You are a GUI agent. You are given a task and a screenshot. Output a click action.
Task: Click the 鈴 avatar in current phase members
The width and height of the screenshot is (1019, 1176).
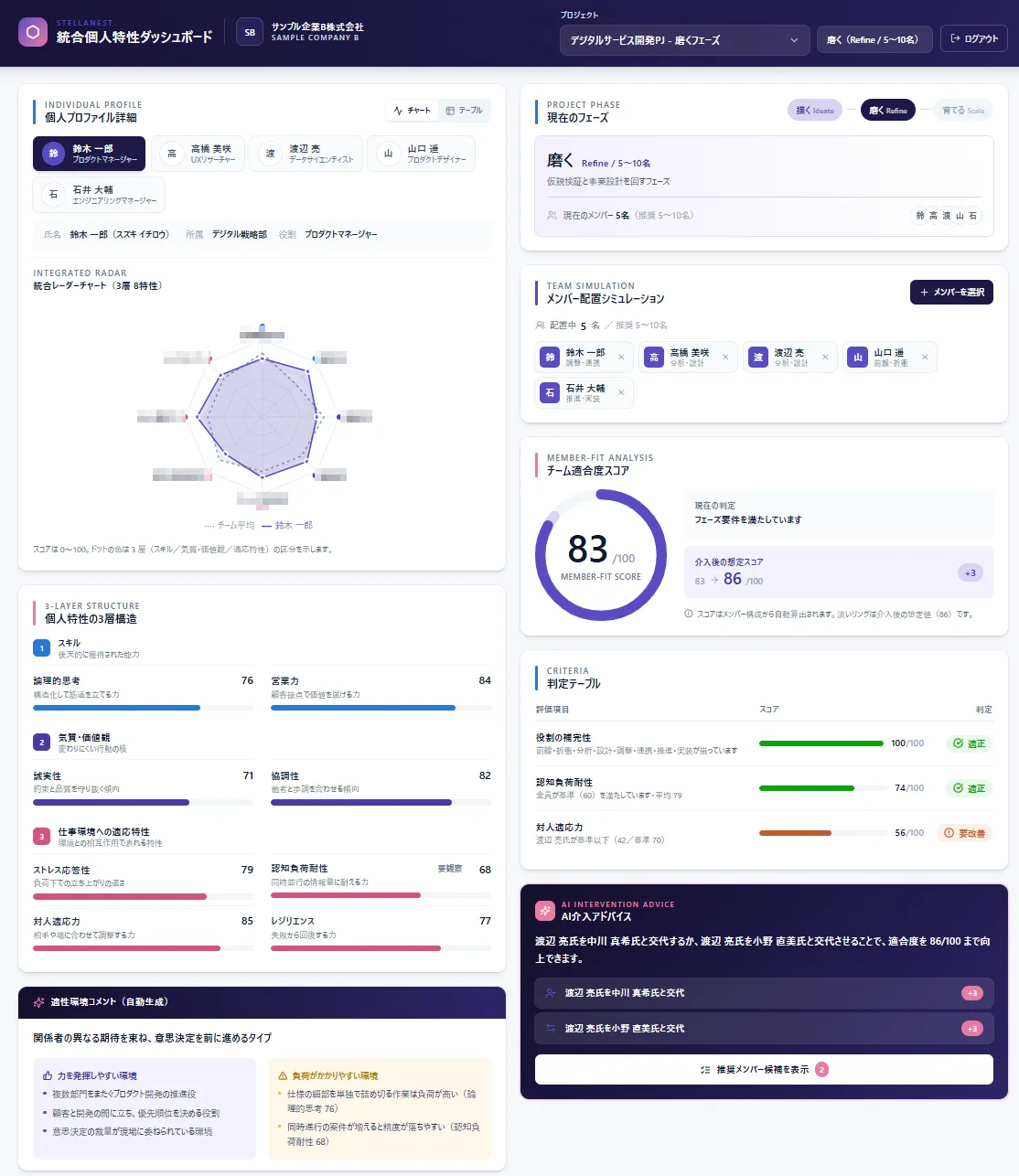click(920, 216)
